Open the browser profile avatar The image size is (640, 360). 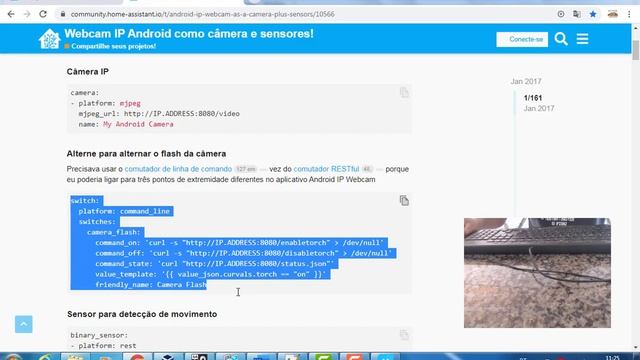tap(613, 14)
